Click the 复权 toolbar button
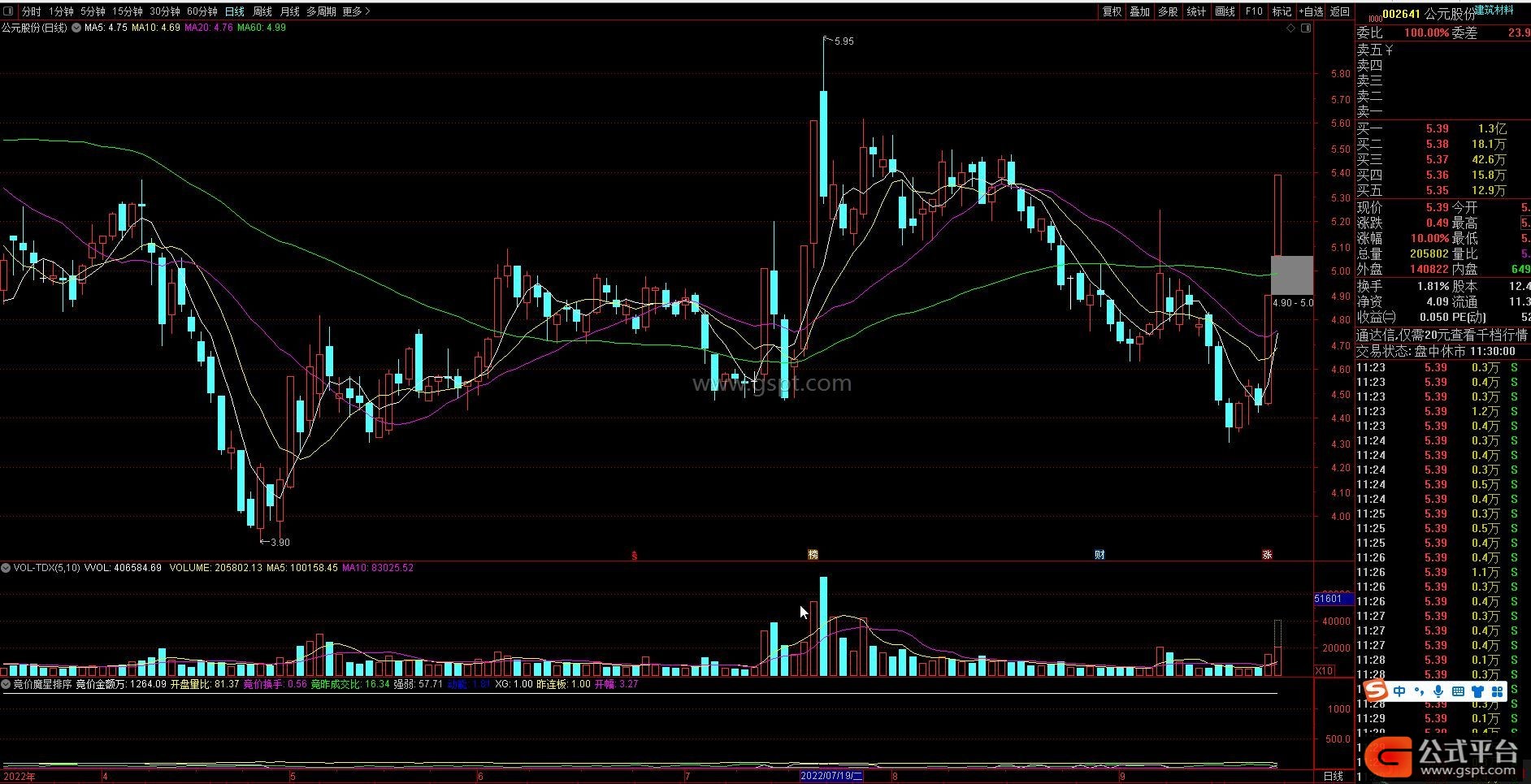 tap(1112, 11)
